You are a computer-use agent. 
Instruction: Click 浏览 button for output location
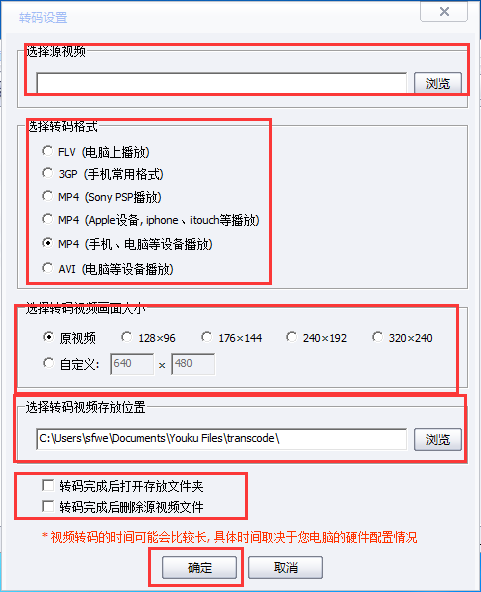click(x=438, y=439)
